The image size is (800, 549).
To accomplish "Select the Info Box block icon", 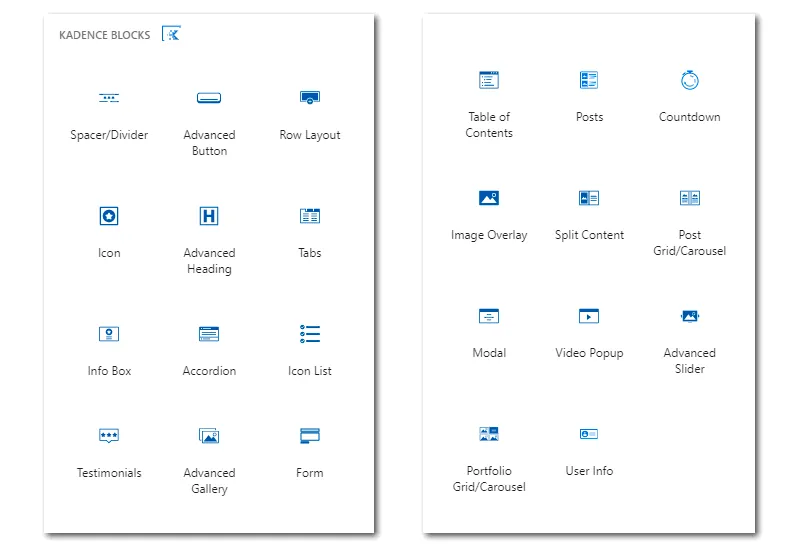I will [x=109, y=334].
